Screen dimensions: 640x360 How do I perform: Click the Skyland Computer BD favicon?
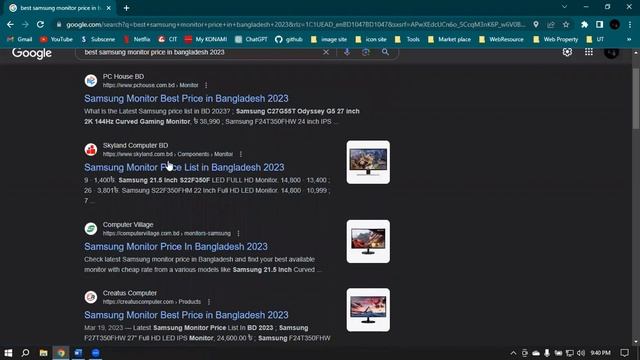point(91,150)
